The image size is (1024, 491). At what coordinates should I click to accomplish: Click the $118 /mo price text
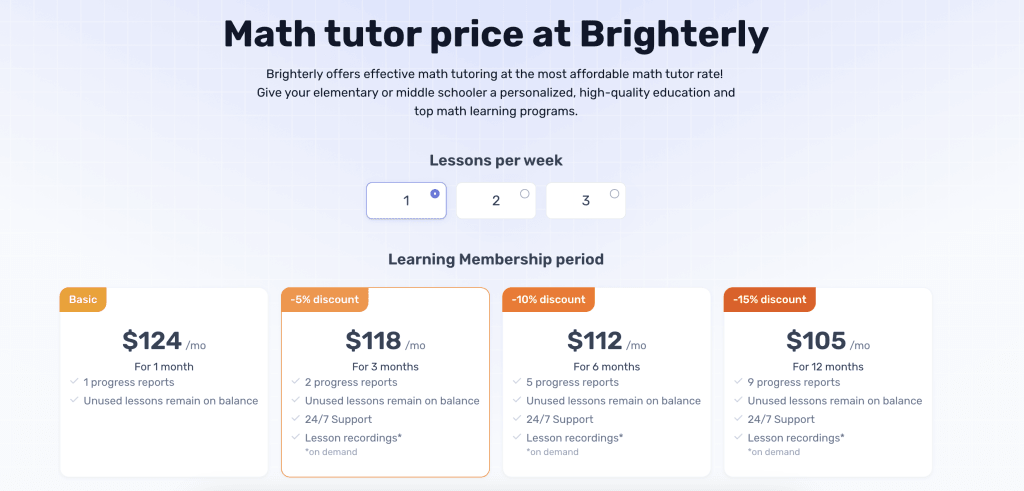pyautogui.click(x=385, y=341)
